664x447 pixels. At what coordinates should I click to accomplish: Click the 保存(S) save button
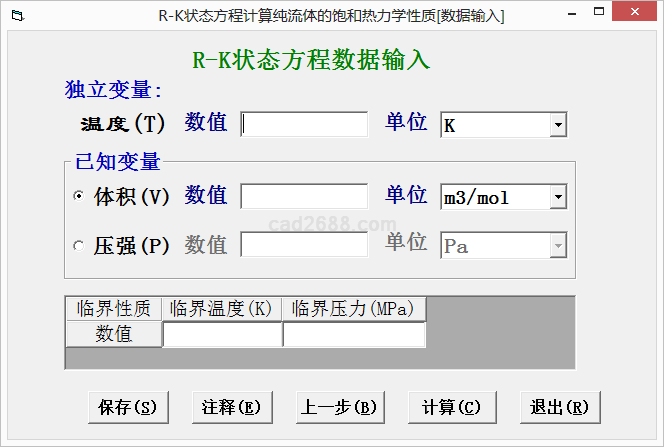click(128, 407)
